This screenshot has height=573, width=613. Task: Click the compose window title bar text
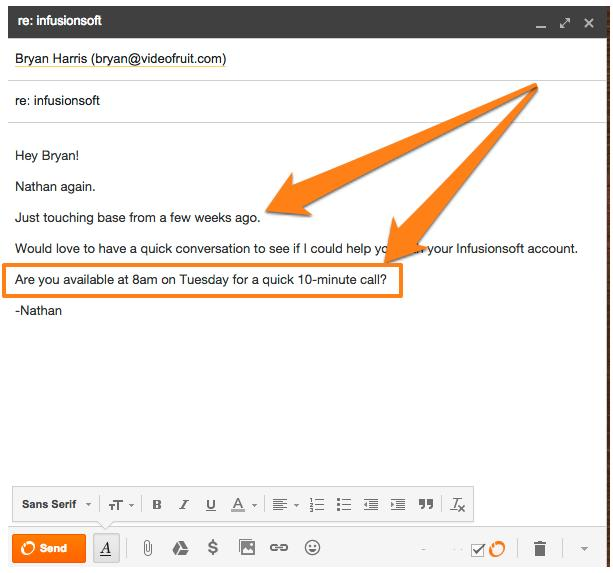59,20
